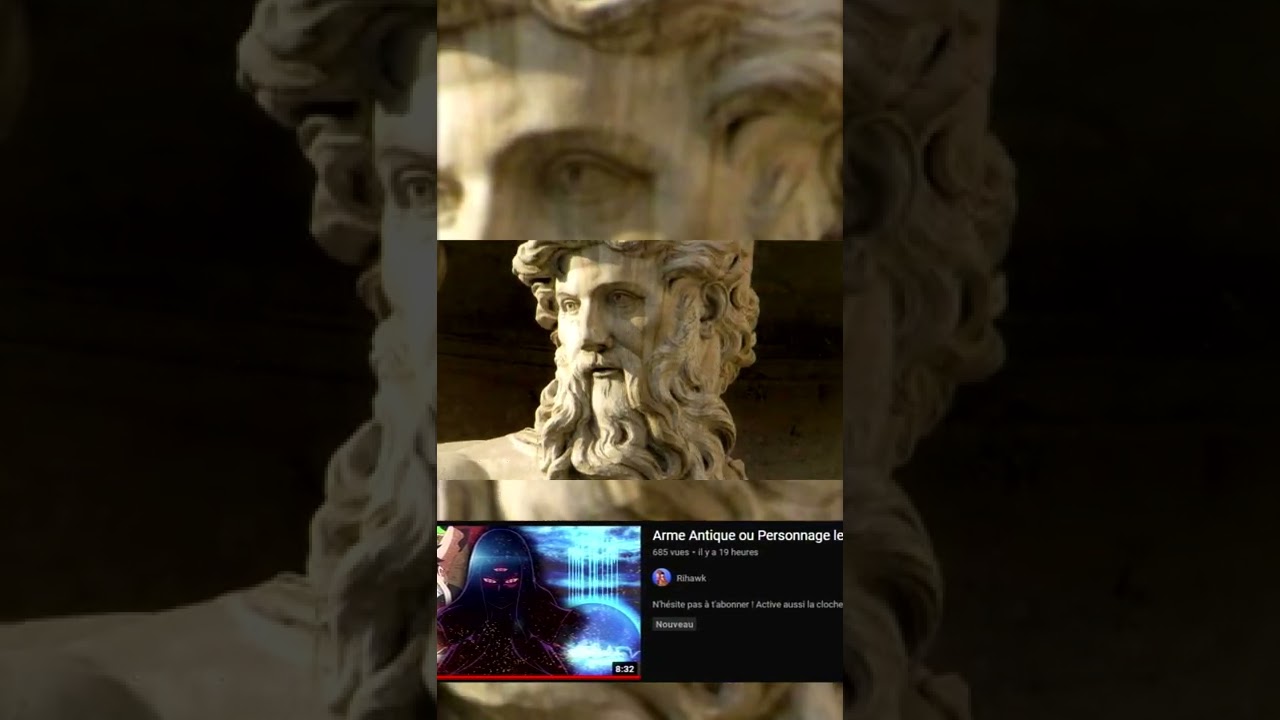Open the Rihawk channel avatar icon
1280x720 pixels.
pos(661,577)
